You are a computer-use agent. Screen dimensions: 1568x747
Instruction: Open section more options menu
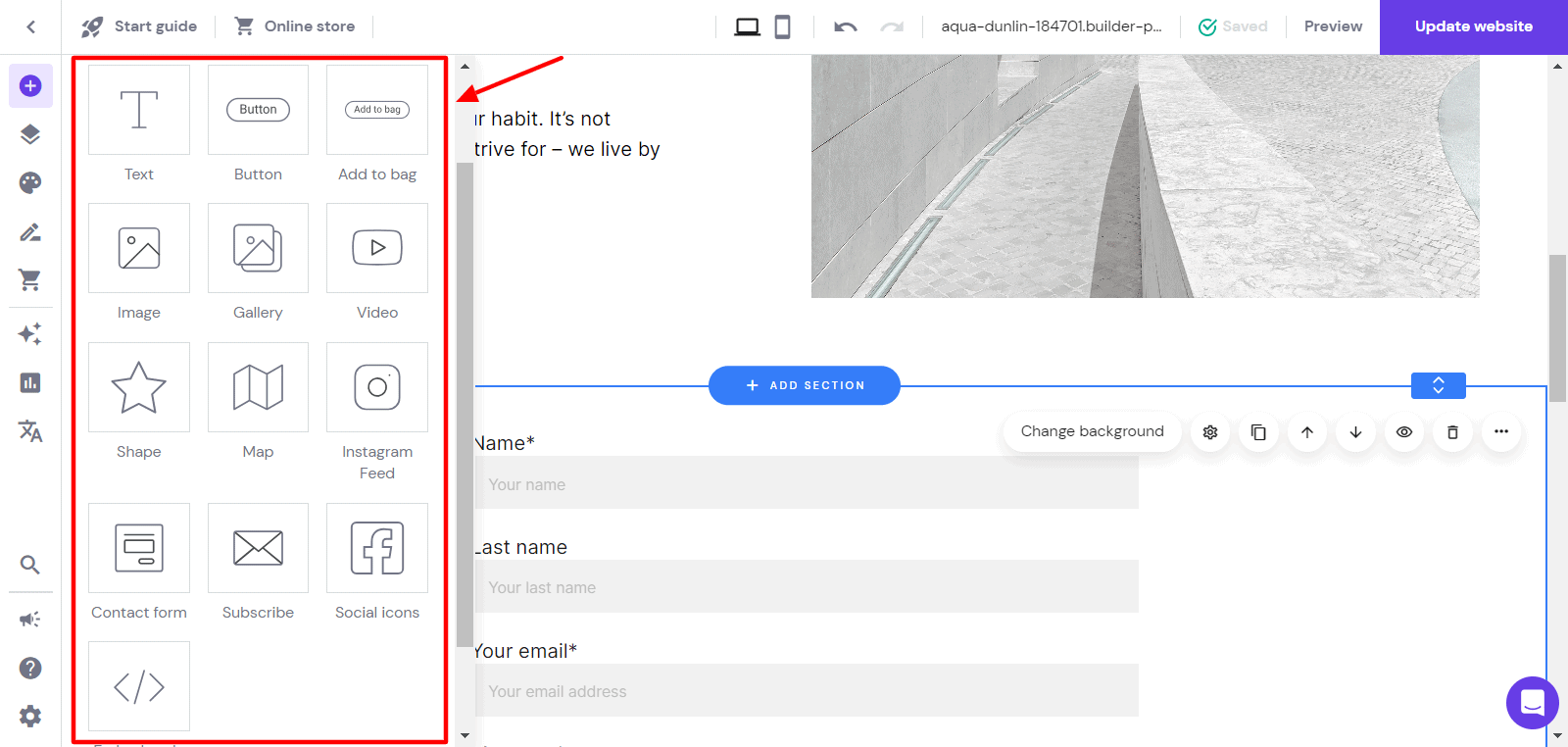pyautogui.click(x=1500, y=432)
